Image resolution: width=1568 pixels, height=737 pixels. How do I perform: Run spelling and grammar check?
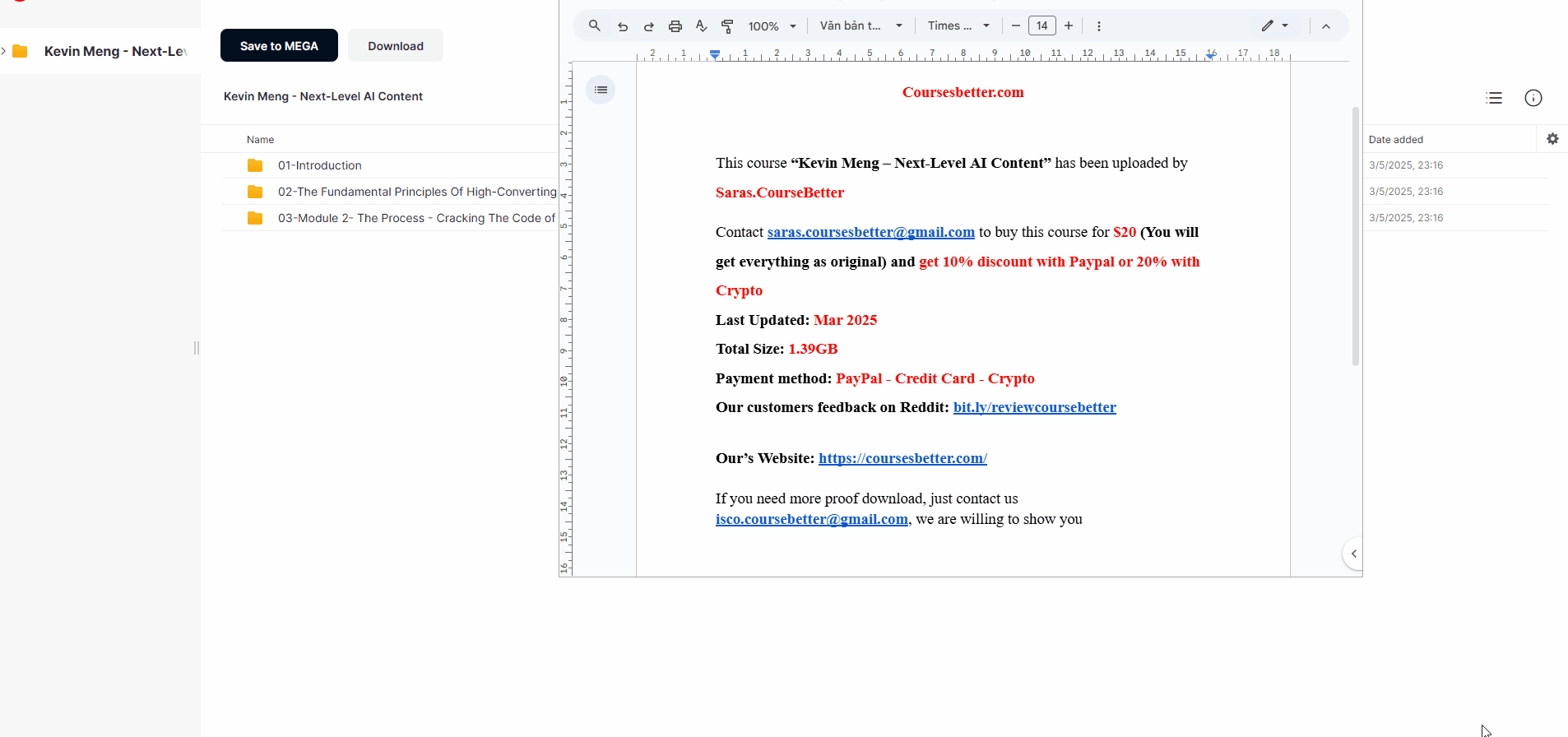tap(702, 26)
